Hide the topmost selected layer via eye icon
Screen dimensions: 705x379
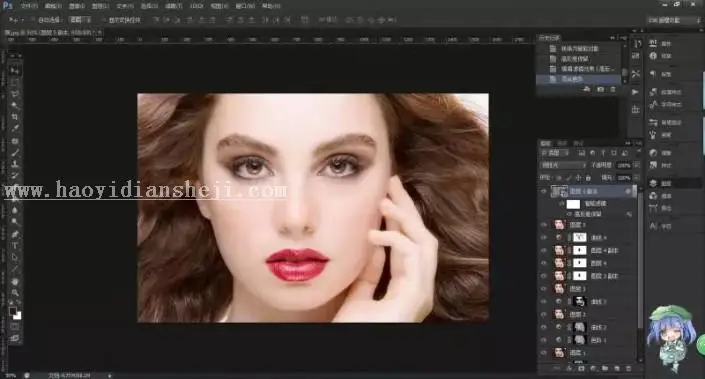click(x=544, y=191)
